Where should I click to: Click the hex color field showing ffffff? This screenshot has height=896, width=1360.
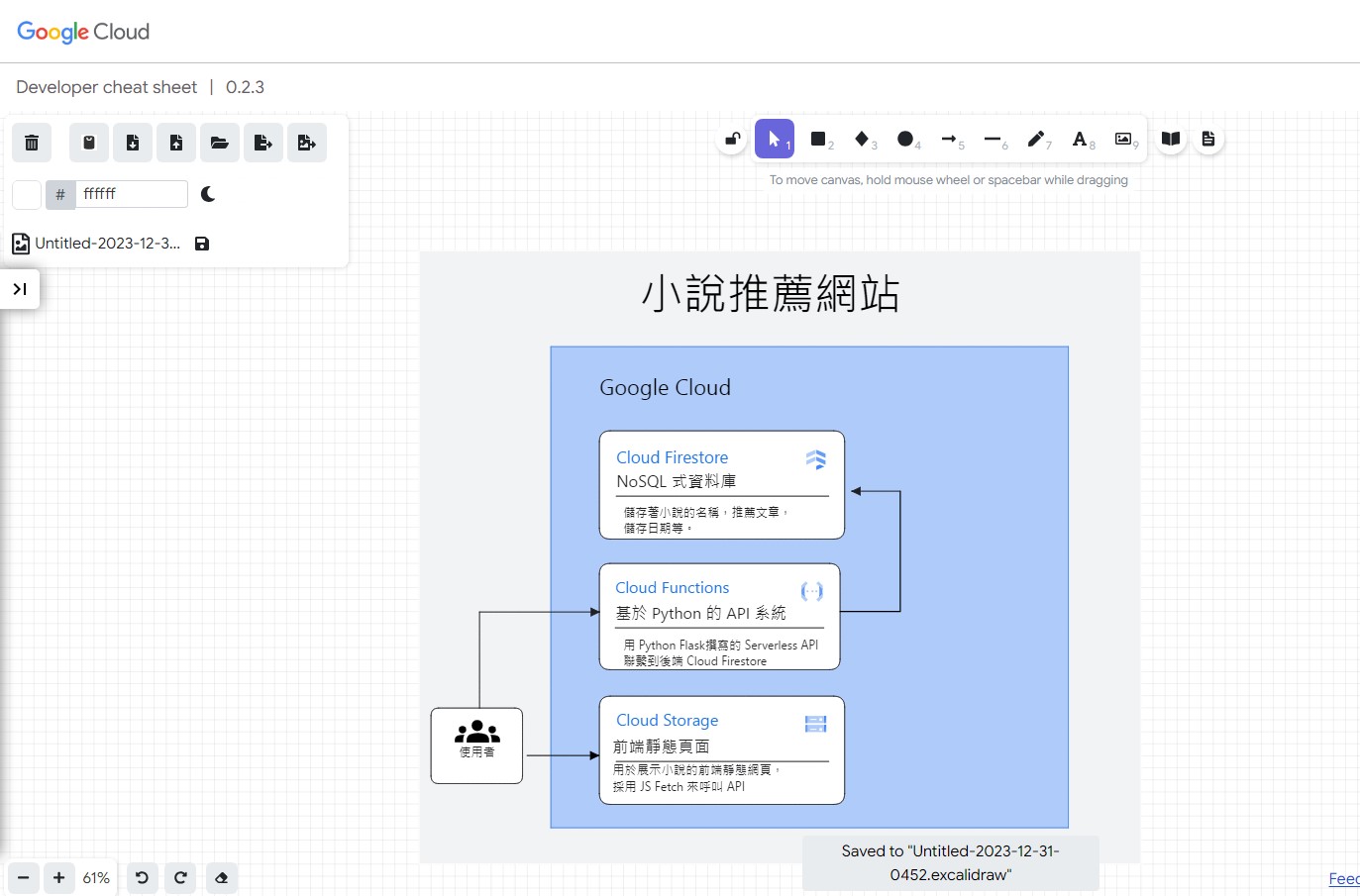click(x=132, y=194)
